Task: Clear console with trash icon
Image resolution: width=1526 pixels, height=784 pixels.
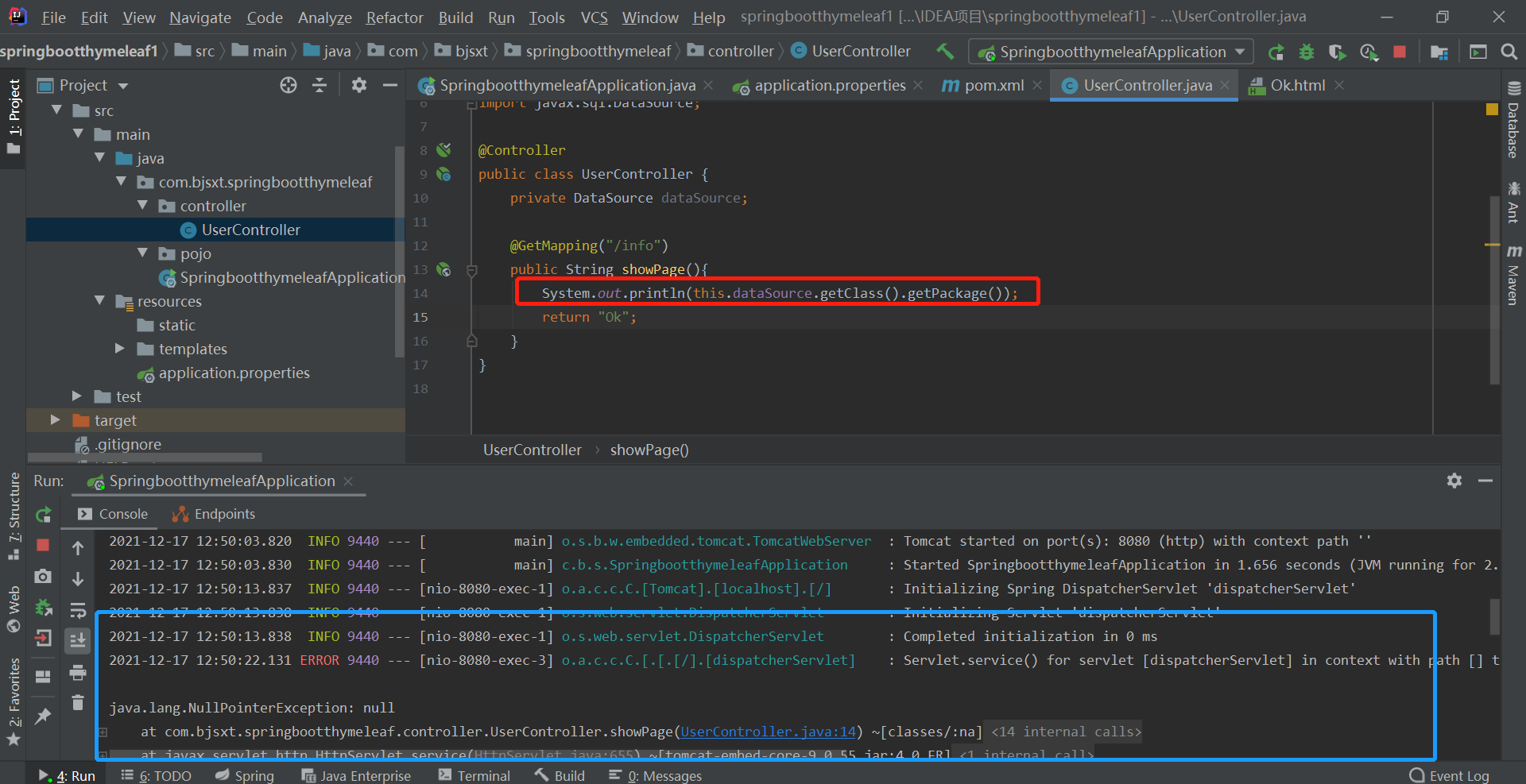Action: [x=78, y=702]
